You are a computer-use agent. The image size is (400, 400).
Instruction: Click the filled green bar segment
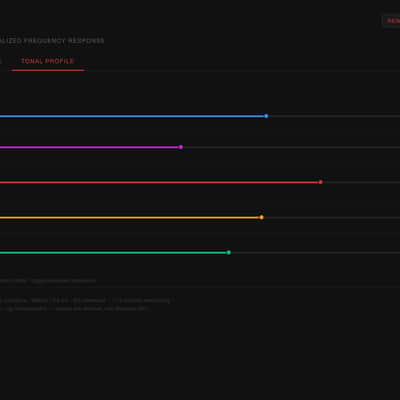point(114,253)
